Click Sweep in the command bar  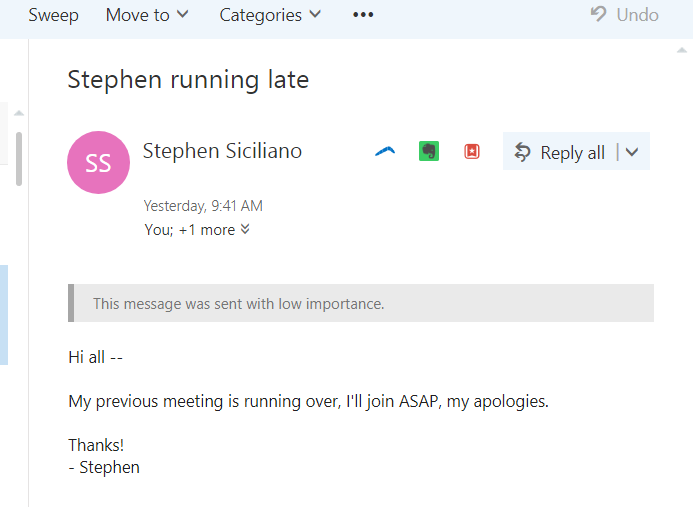[53, 15]
